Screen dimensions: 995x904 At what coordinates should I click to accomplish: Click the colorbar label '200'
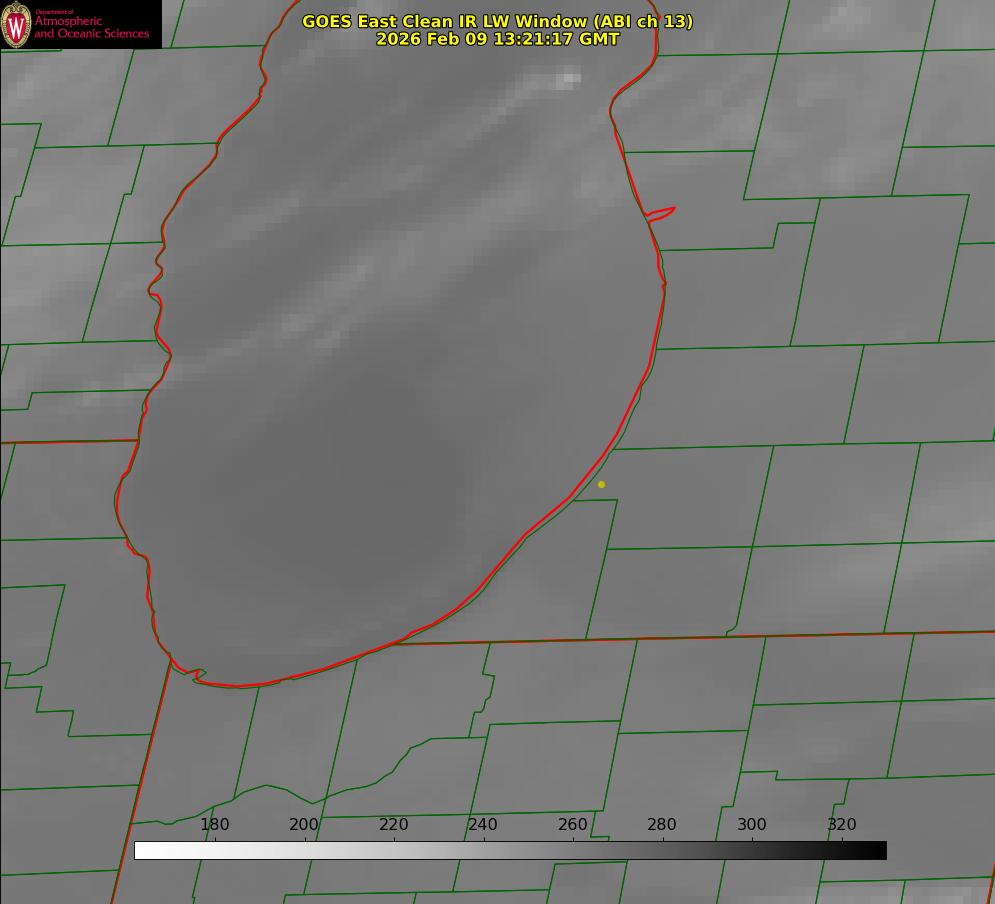pos(304,824)
